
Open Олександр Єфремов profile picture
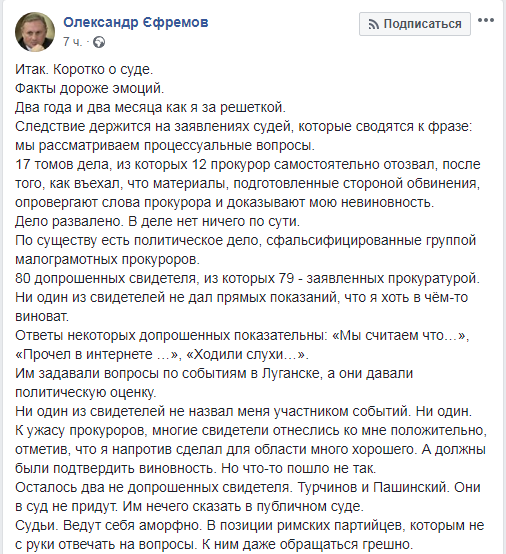tap(35, 32)
